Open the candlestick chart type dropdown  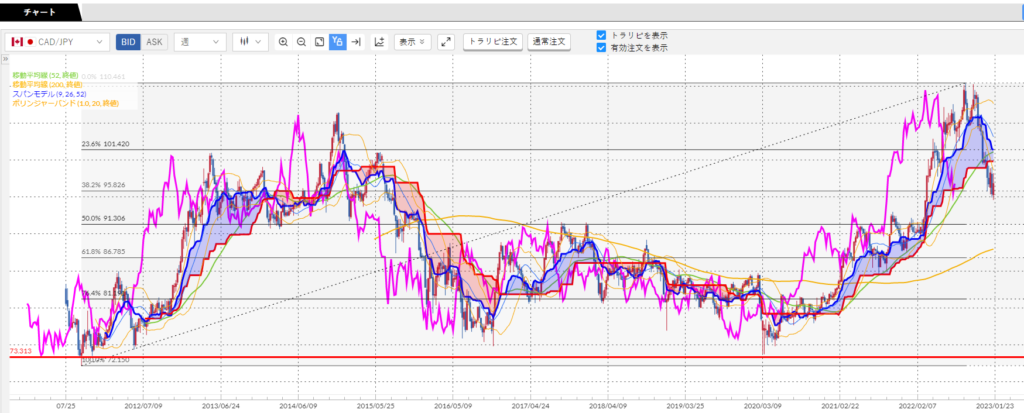pyautogui.click(x=249, y=42)
